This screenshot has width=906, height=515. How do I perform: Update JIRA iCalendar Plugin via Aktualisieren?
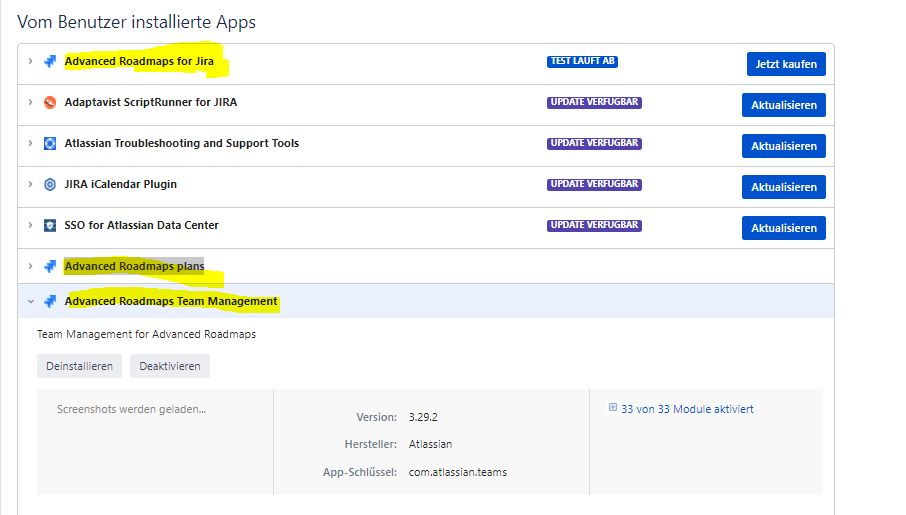coord(784,187)
